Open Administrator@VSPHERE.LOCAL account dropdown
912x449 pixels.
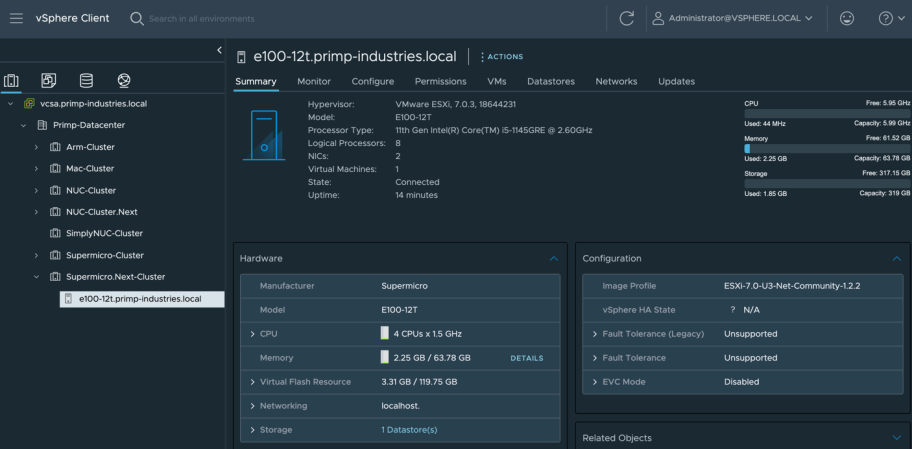coord(740,18)
